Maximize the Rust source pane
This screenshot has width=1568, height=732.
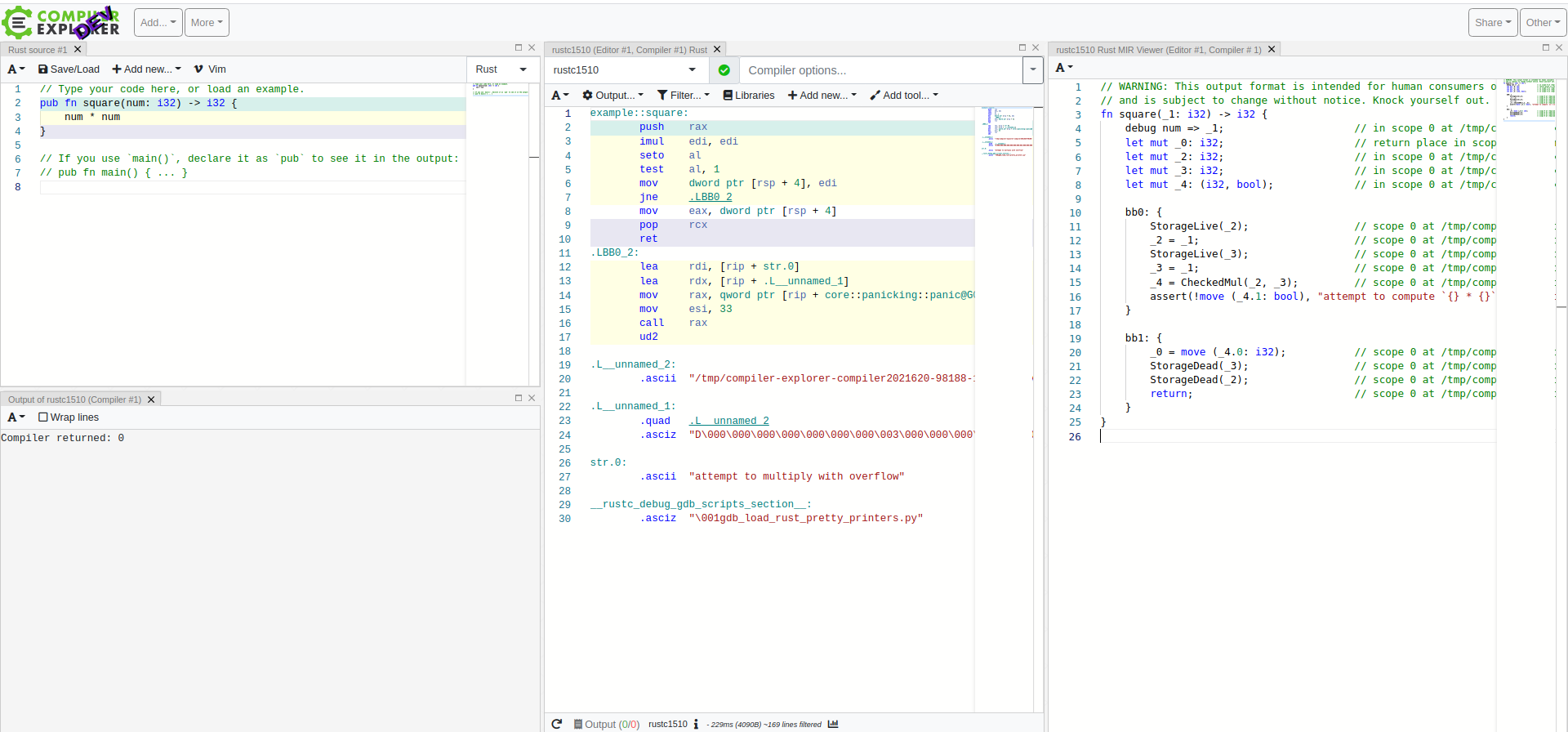(518, 47)
